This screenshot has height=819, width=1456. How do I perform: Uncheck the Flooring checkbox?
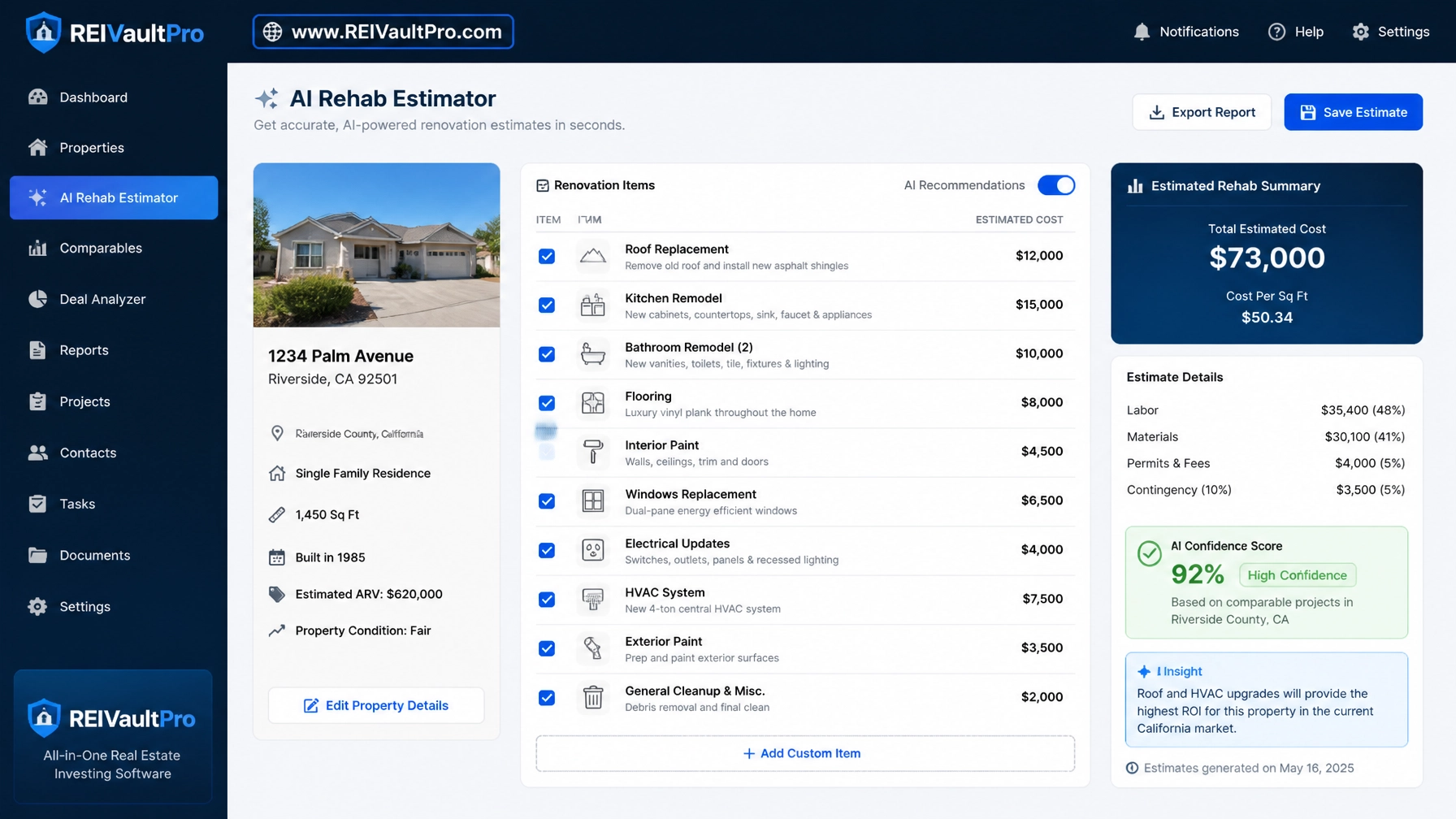point(547,403)
